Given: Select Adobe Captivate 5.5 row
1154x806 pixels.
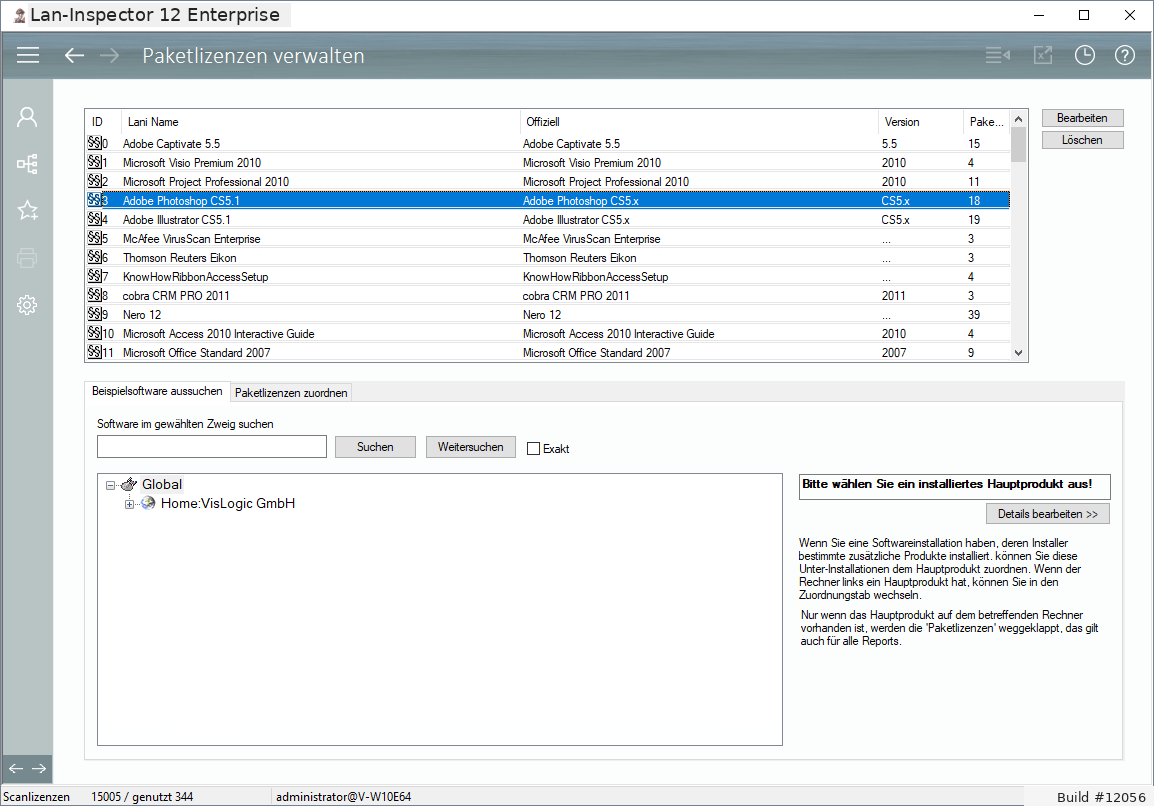Looking at the screenshot, I should (x=548, y=144).
